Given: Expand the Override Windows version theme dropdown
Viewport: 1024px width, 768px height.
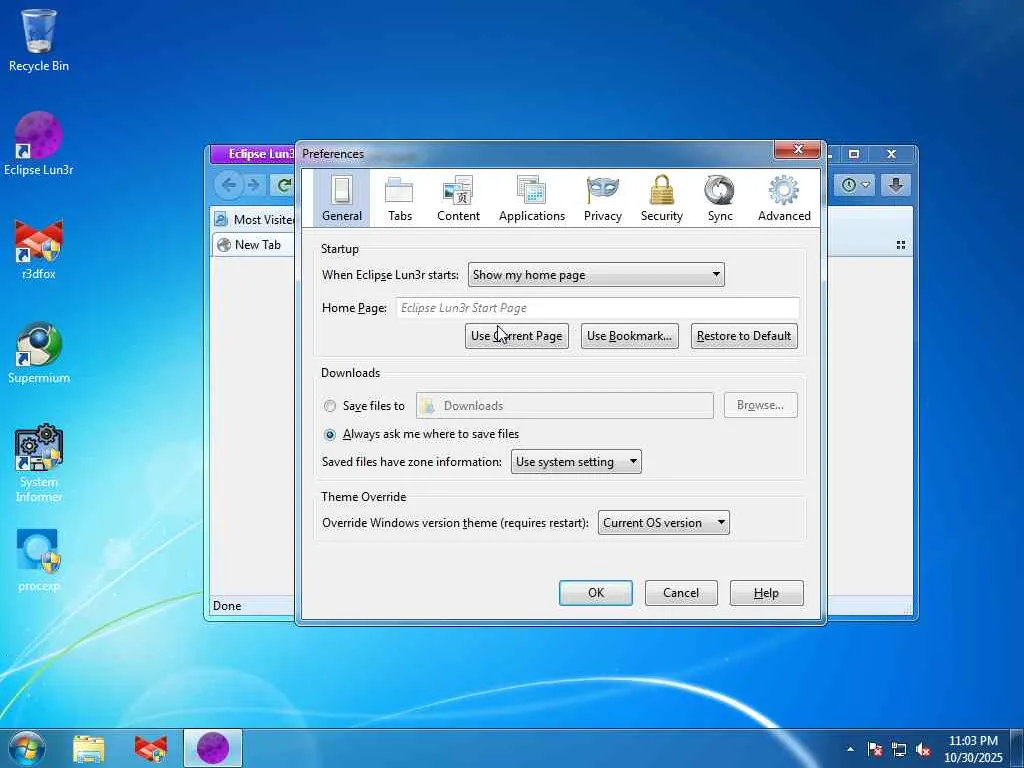Looking at the screenshot, I should (x=664, y=522).
